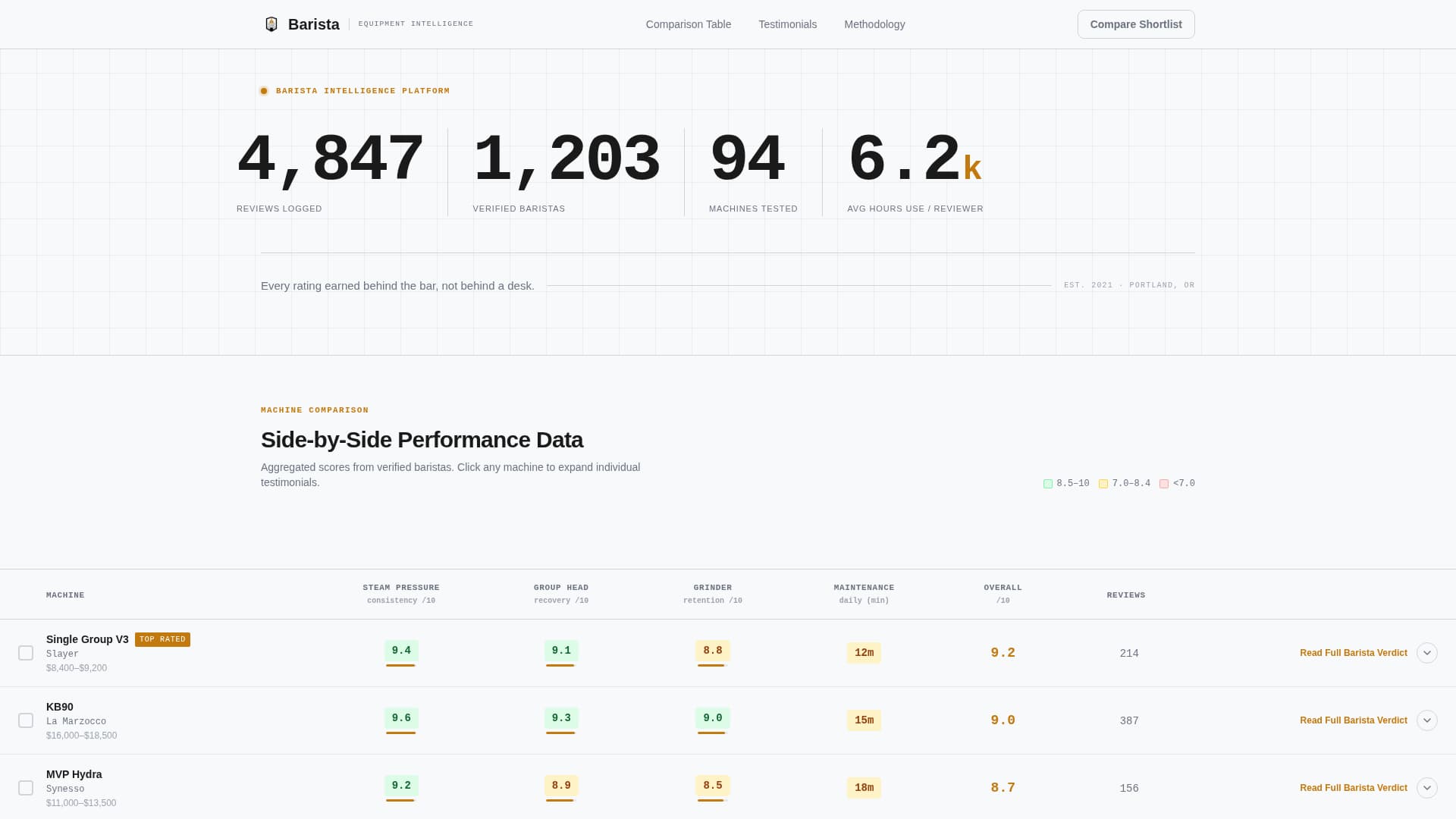Click the Machine column header
This screenshot has height=819, width=1456.
coord(65,595)
